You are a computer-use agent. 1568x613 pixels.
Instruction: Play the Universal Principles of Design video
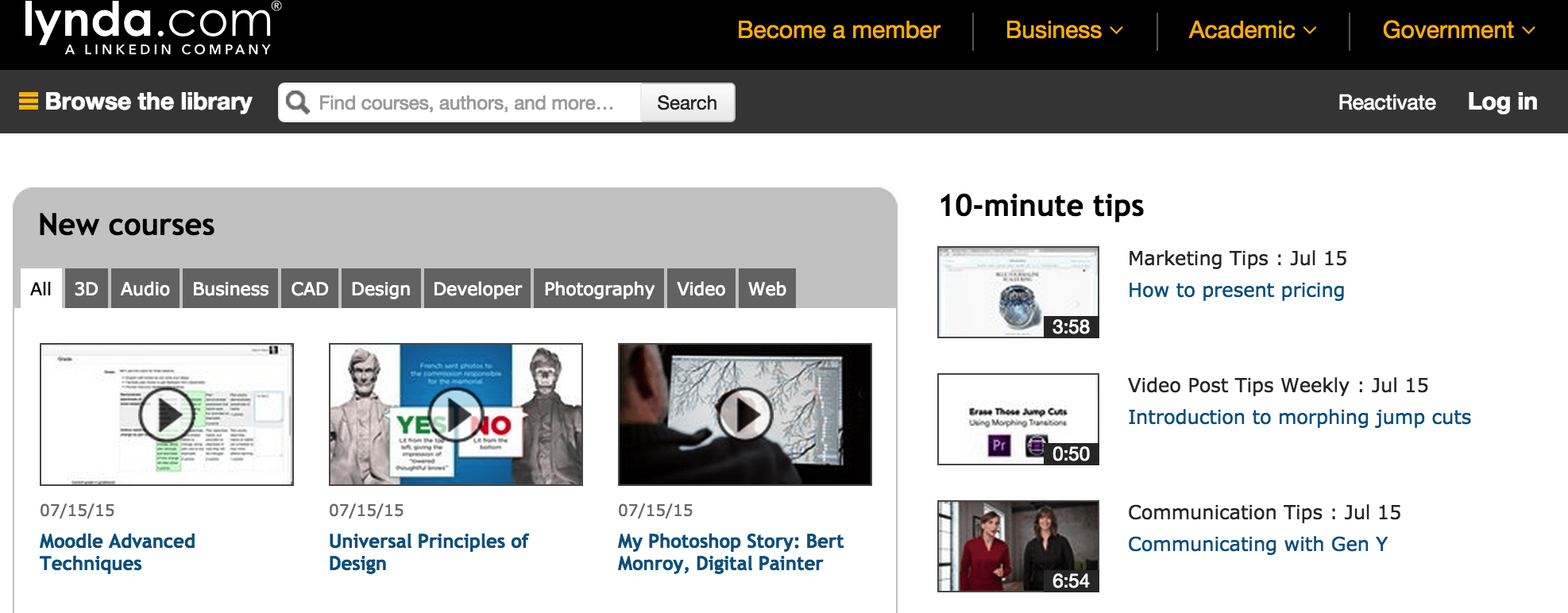coord(456,414)
